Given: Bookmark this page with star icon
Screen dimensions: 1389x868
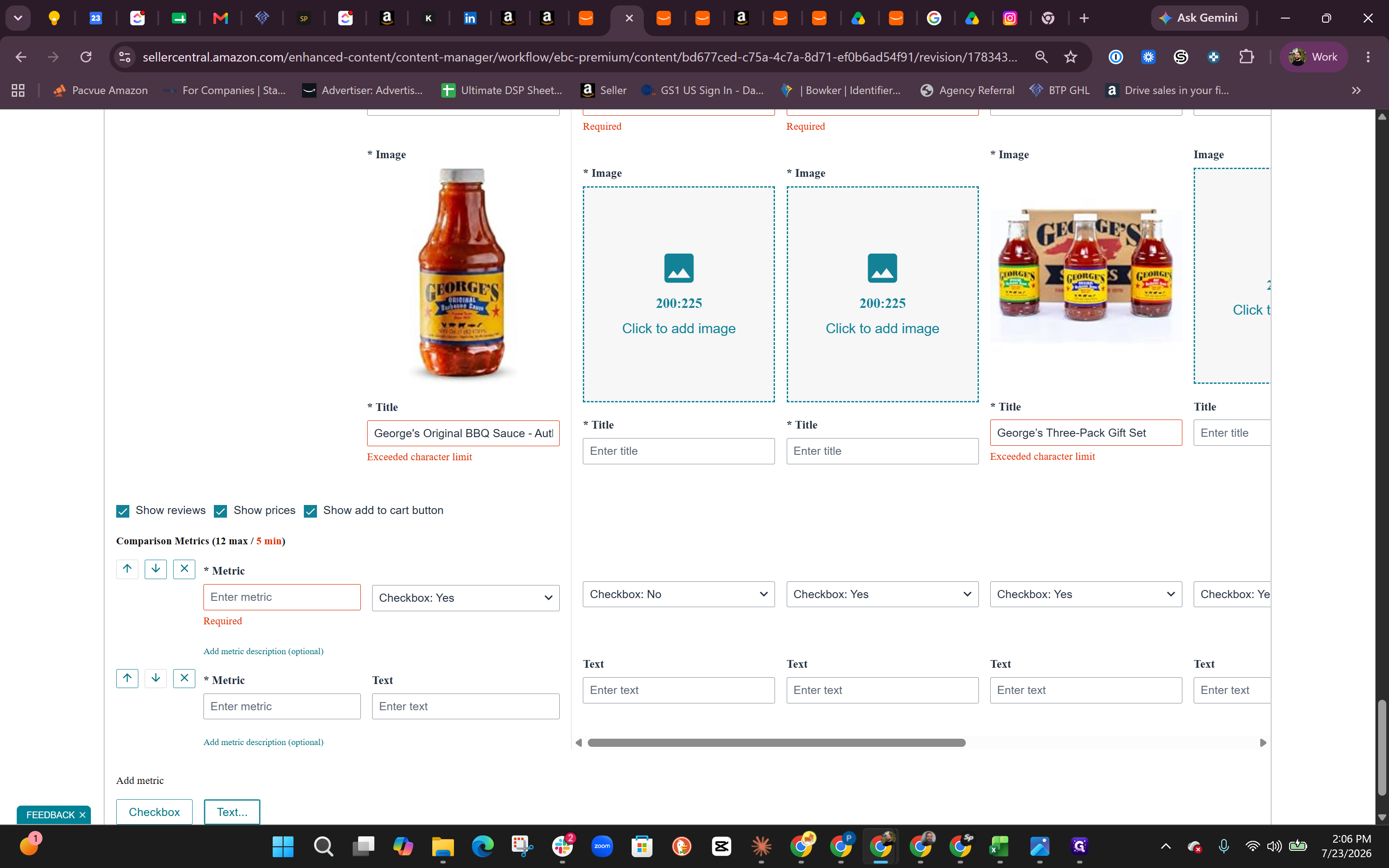Looking at the screenshot, I should click(x=1070, y=57).
